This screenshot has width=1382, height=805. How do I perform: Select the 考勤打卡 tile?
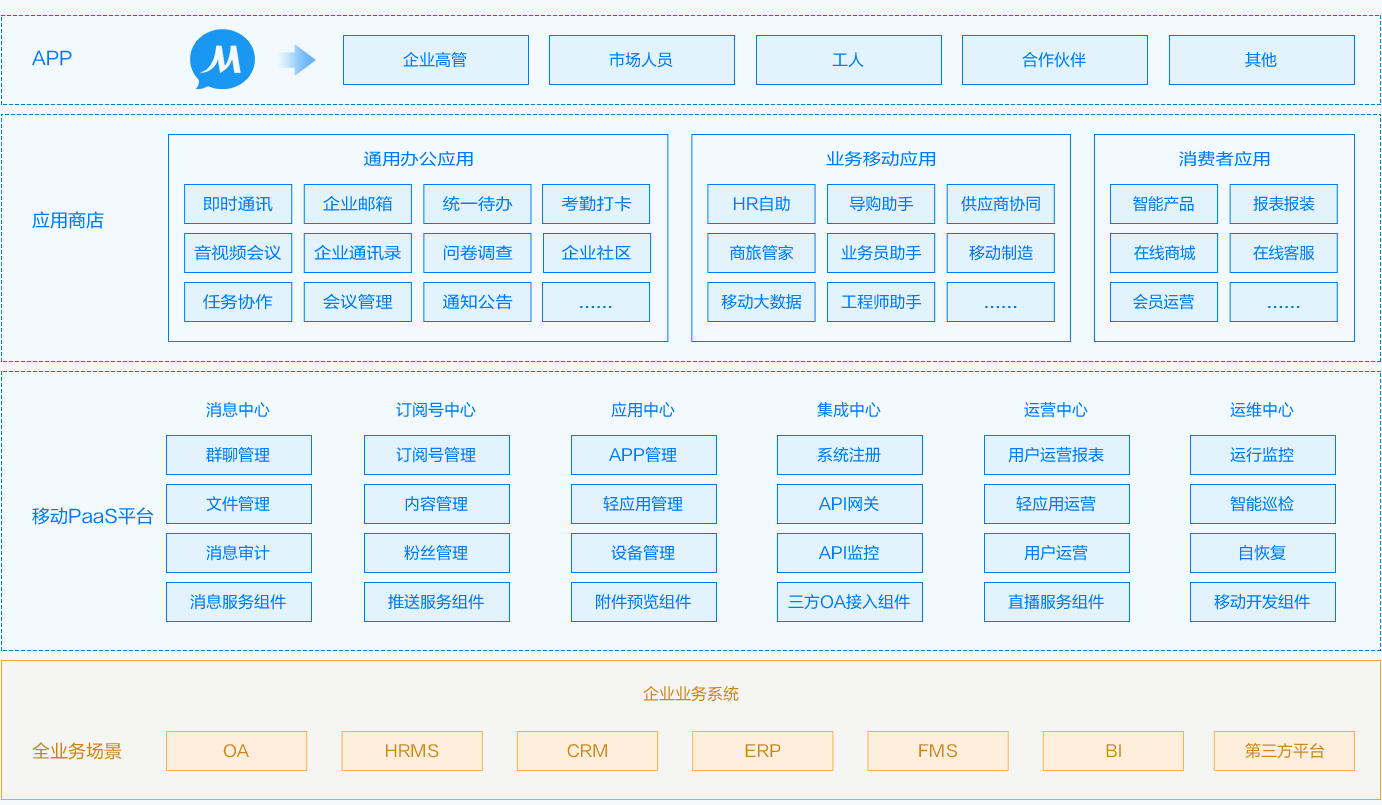click(x=596, y=204)
